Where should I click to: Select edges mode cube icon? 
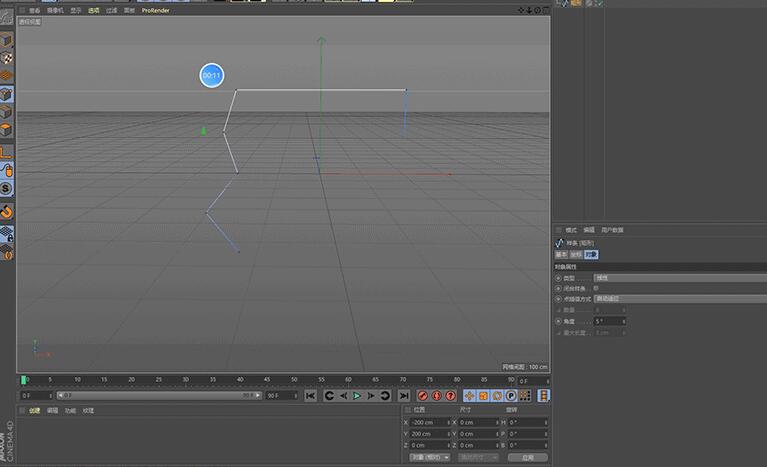click(x=6, y=111)
